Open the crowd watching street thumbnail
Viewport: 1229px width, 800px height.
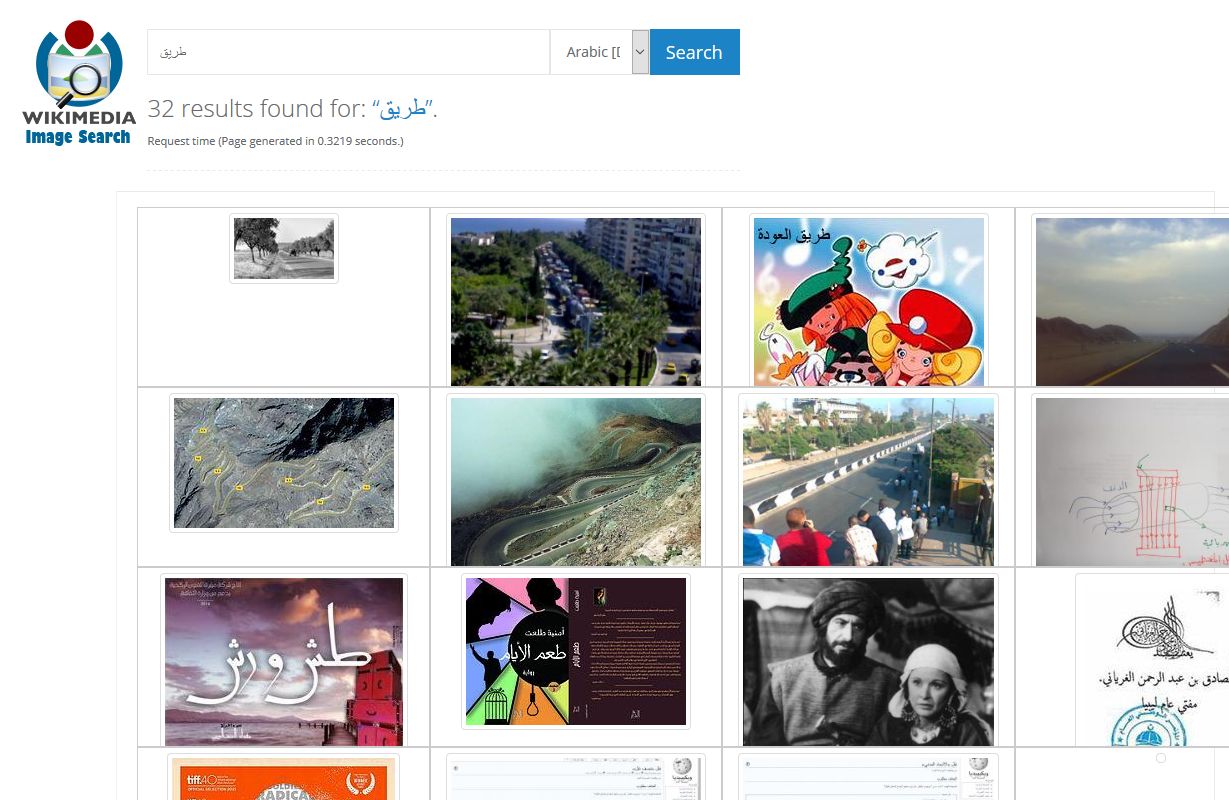pyautogui.click(x=869, y=480)
